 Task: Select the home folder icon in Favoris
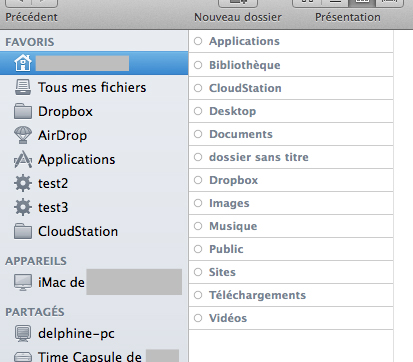(x=23, y=63)
